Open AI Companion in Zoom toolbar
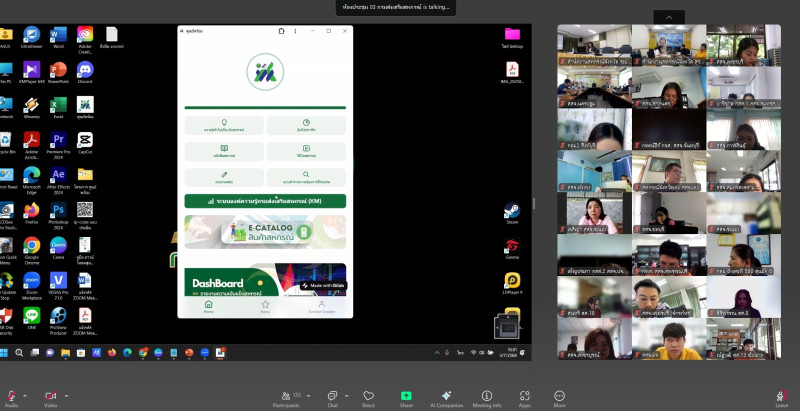The width and height of the screenshot is (800, 411). pos(446,398)
